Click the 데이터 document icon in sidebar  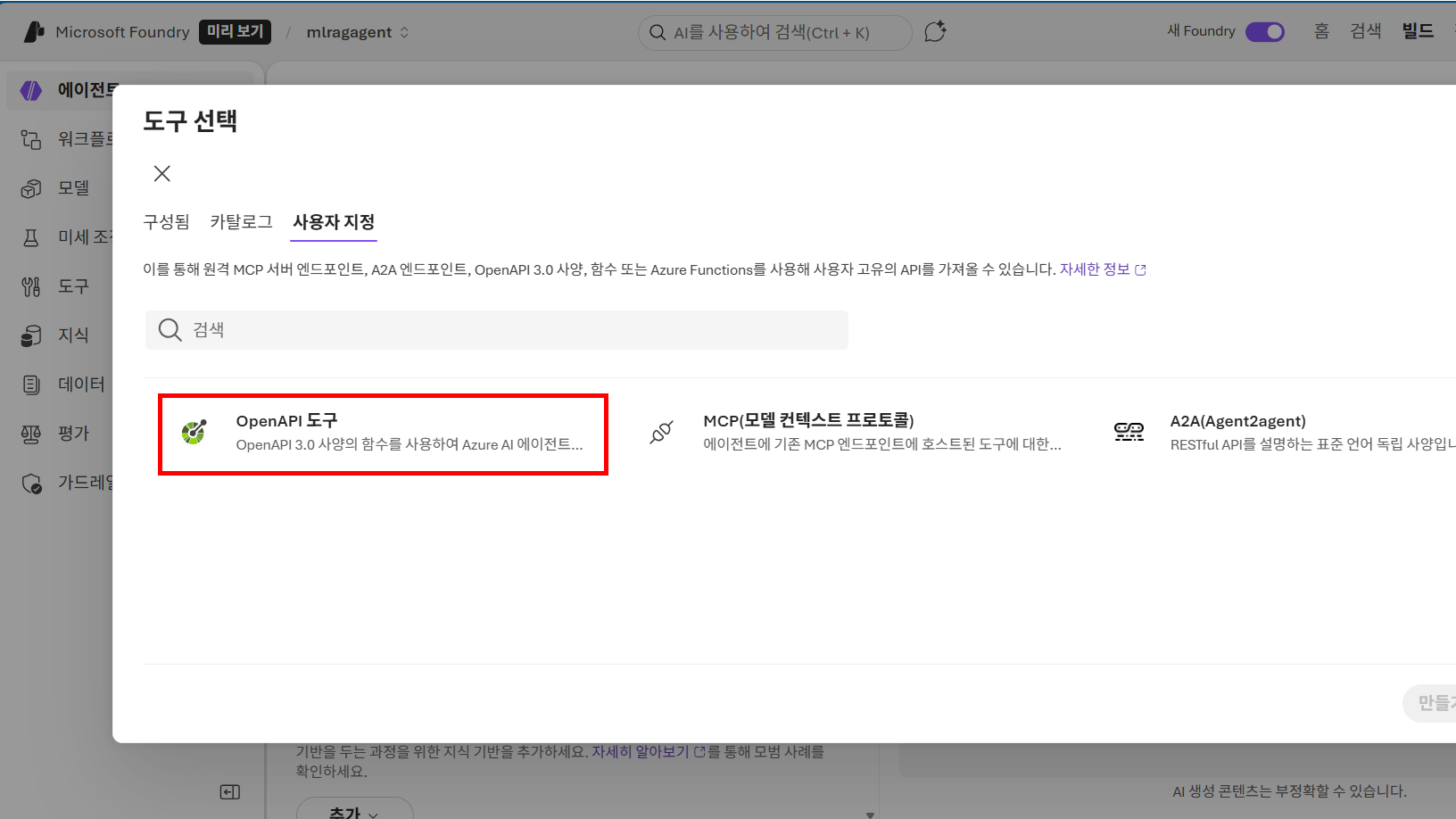30,384
